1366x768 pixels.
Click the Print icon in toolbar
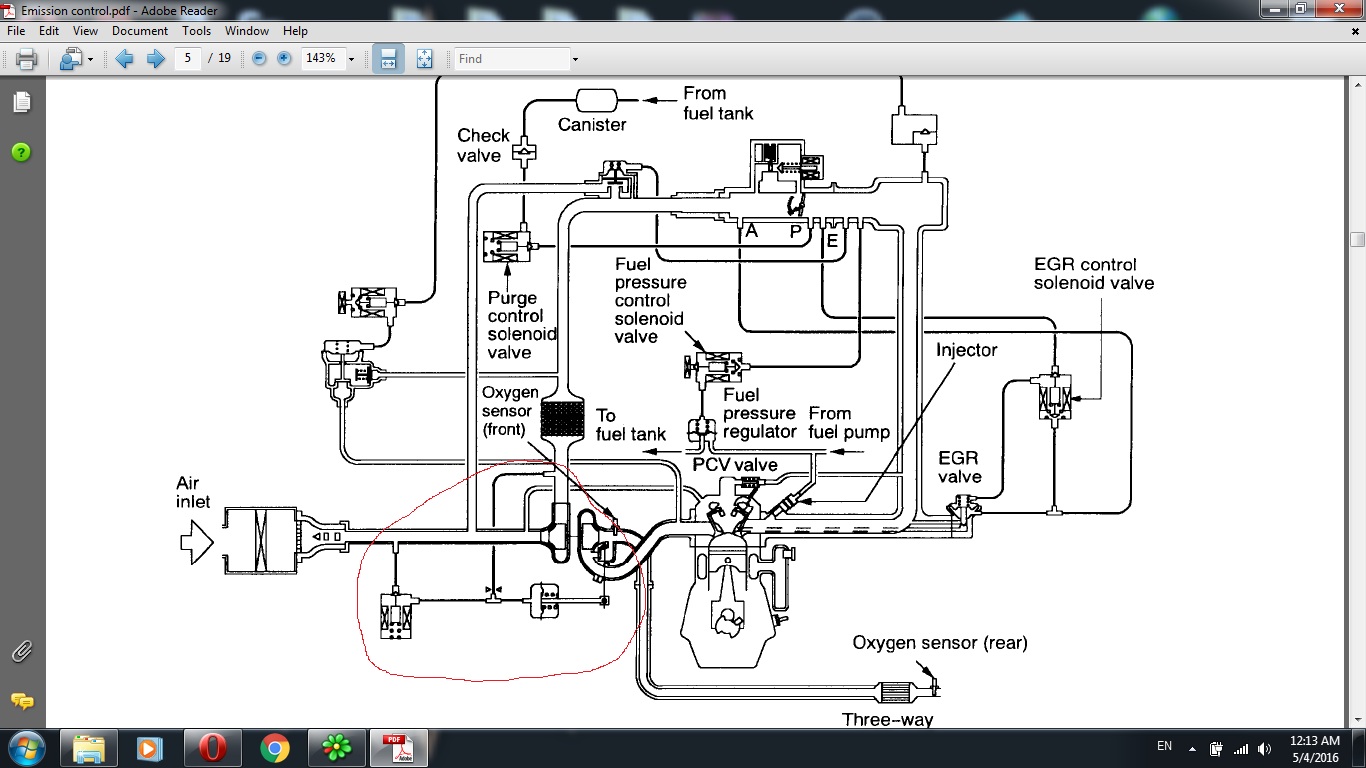pos(26,59)
